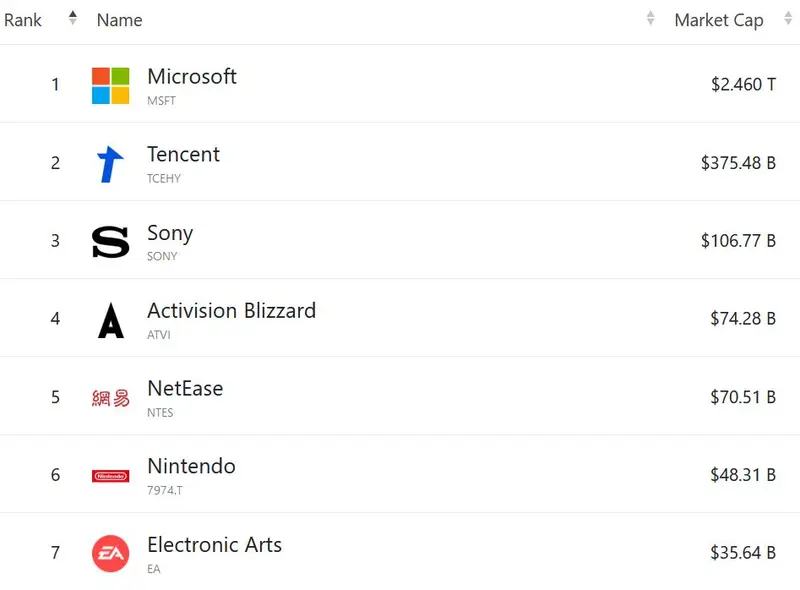Open the Nintendo company name link
This screenshot has height=590, width=800.
click(x=191, y=467)
